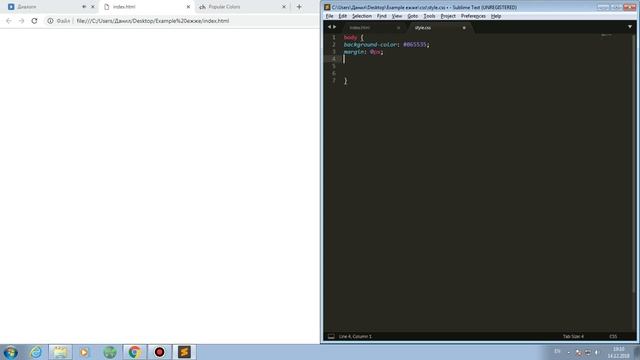Click the background-color property line
640x360 pixels.
386,45
